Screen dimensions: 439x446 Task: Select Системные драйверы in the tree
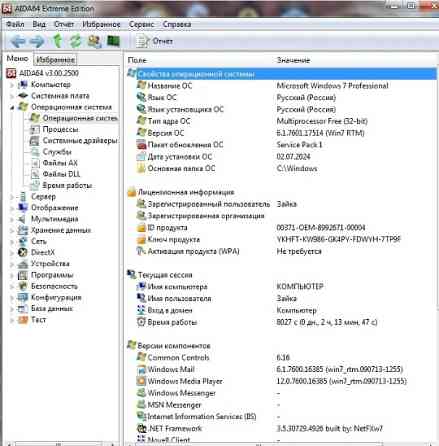tap(80, 141)
